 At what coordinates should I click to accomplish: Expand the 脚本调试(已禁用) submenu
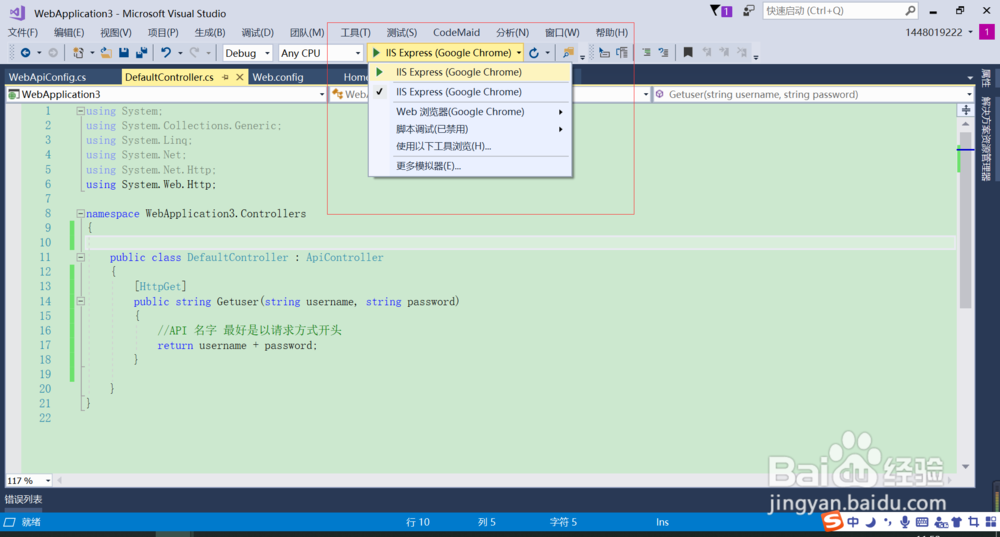click(470, 129)
